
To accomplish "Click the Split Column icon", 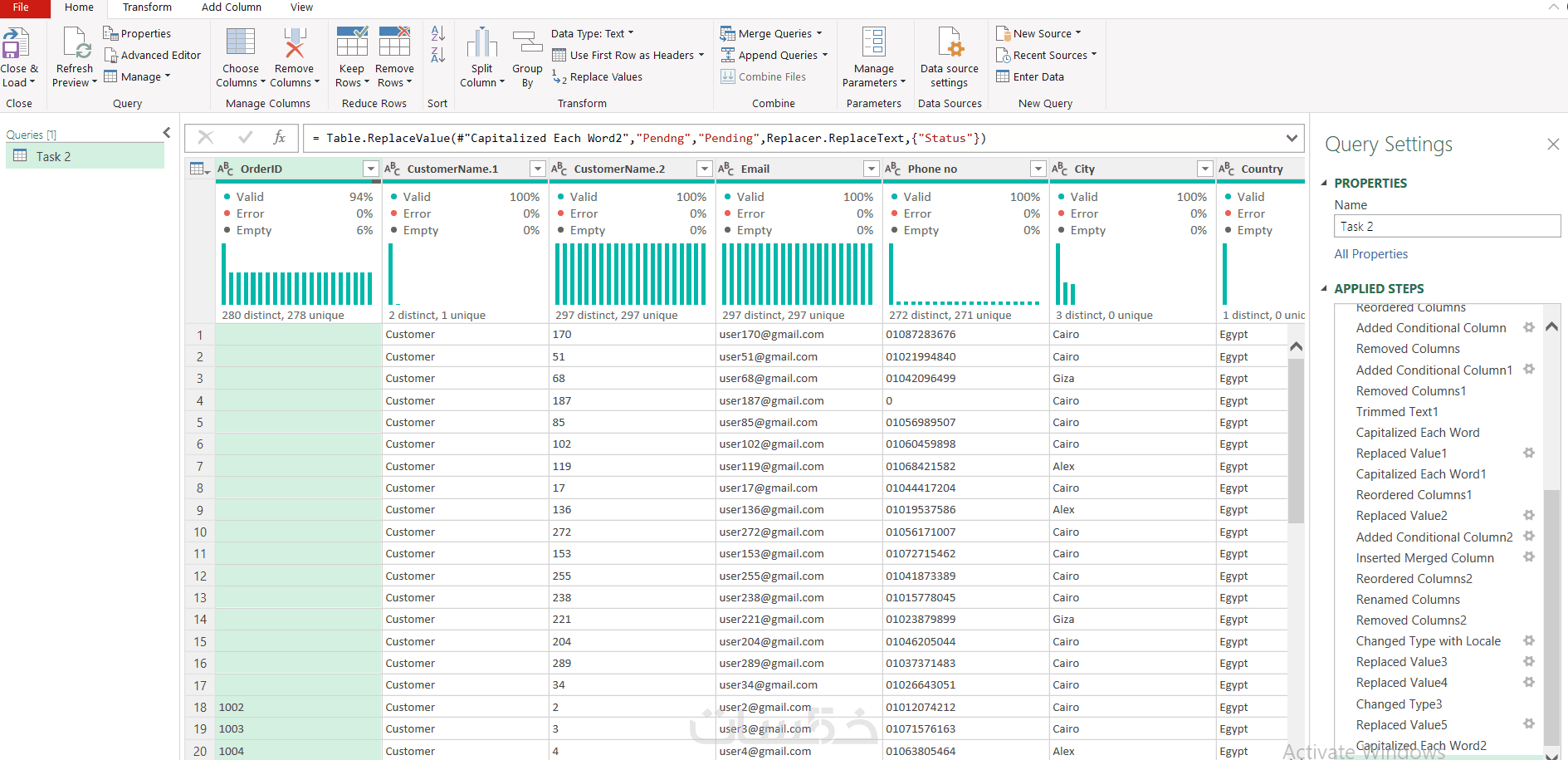I will point(481,43).
